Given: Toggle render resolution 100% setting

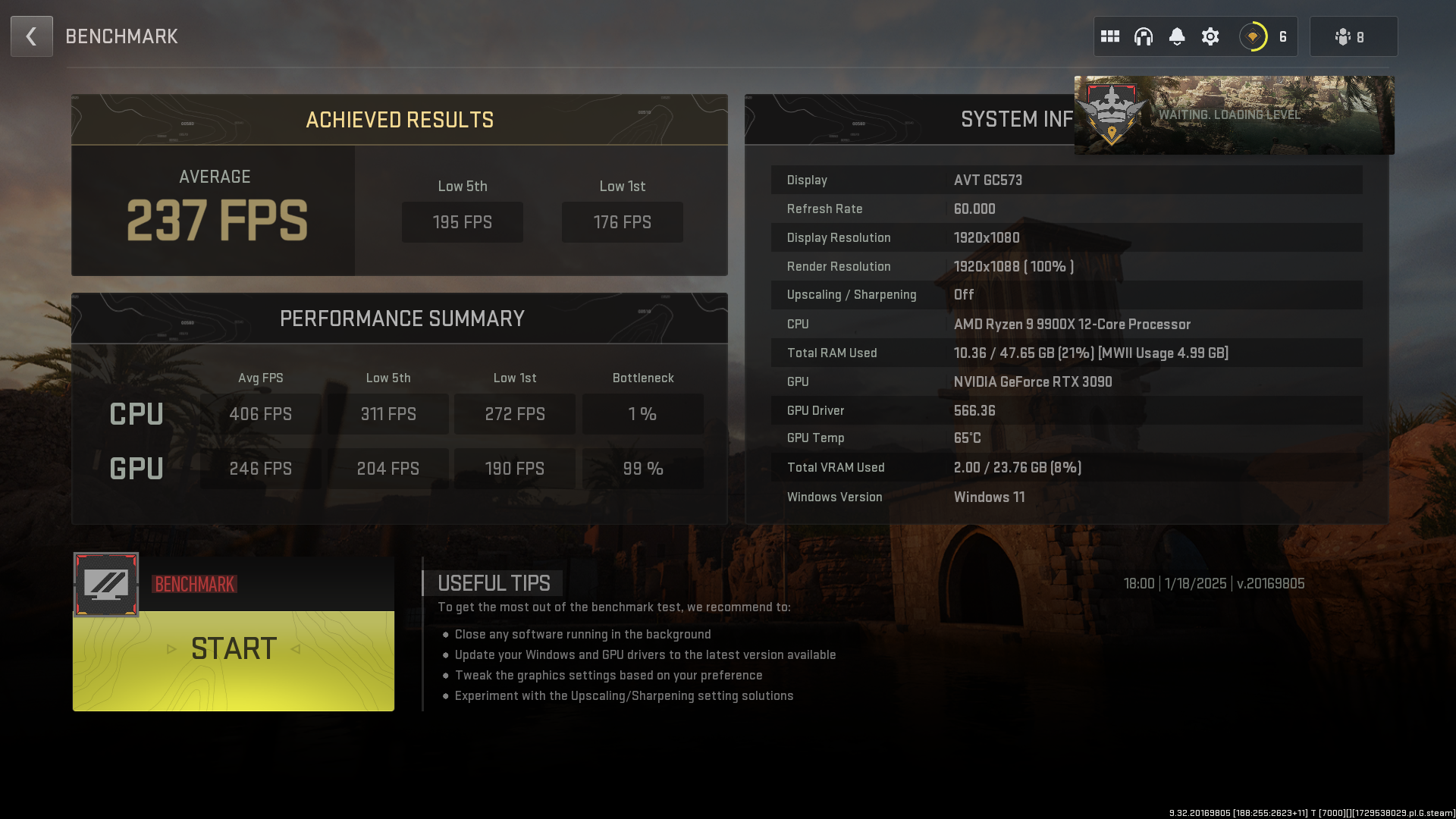Looking at the screenshot, I should point(1013,266).
